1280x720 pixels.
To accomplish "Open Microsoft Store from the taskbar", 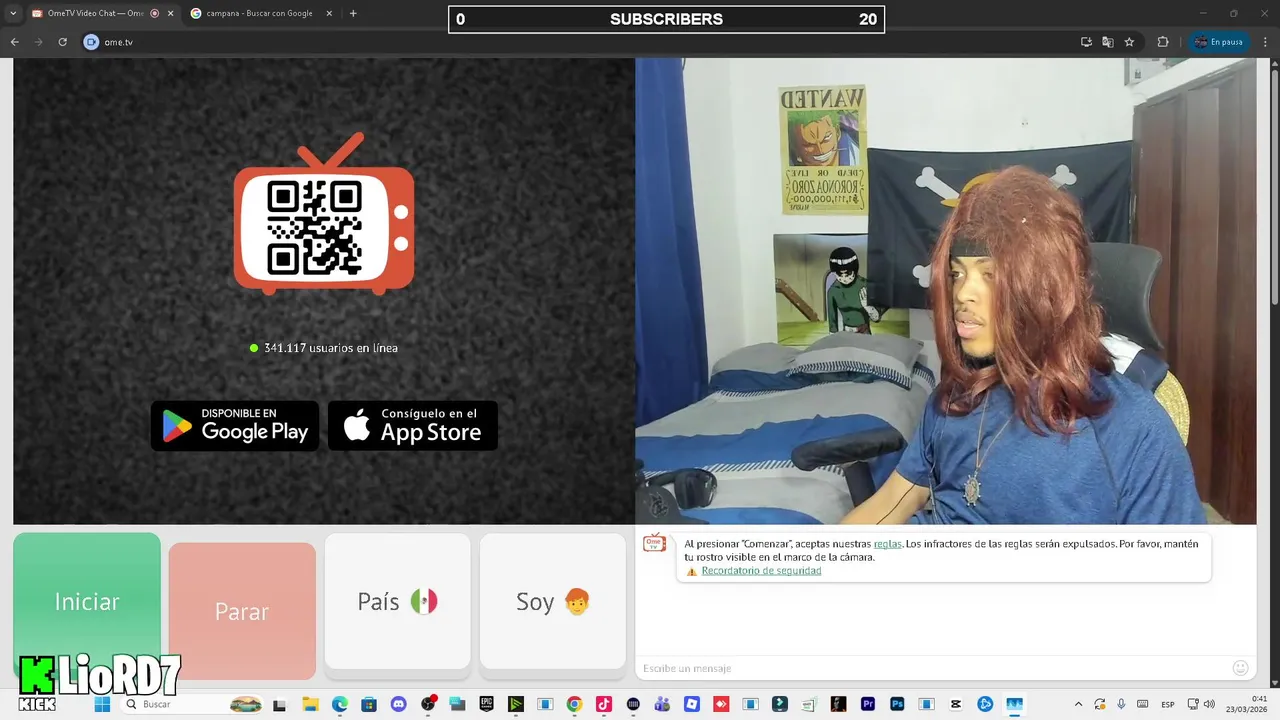I will tap(369, 704).
